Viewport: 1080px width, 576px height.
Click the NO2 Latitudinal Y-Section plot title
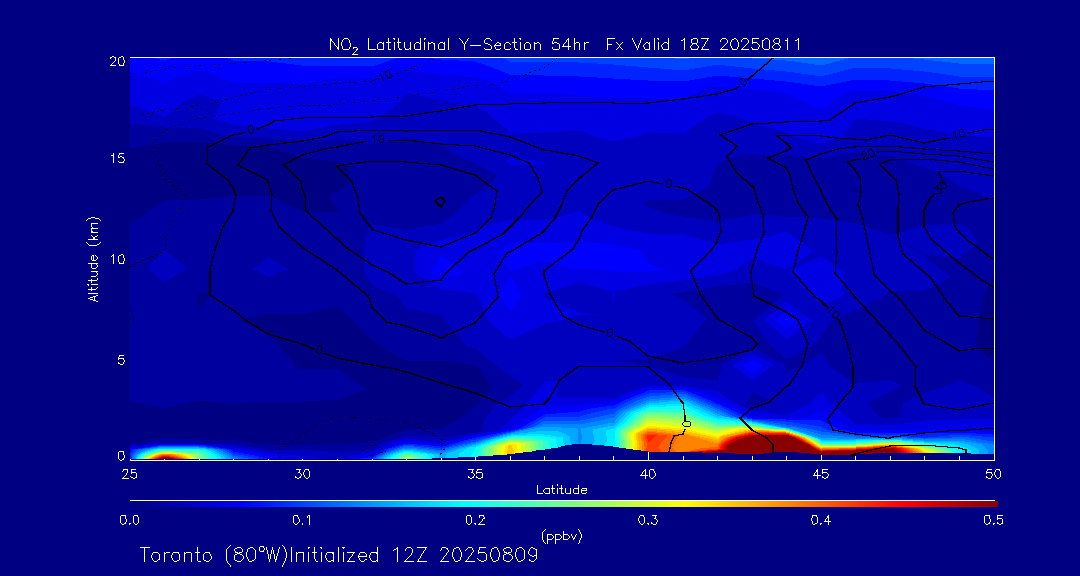pyautogui.click(x=564, y=44)
